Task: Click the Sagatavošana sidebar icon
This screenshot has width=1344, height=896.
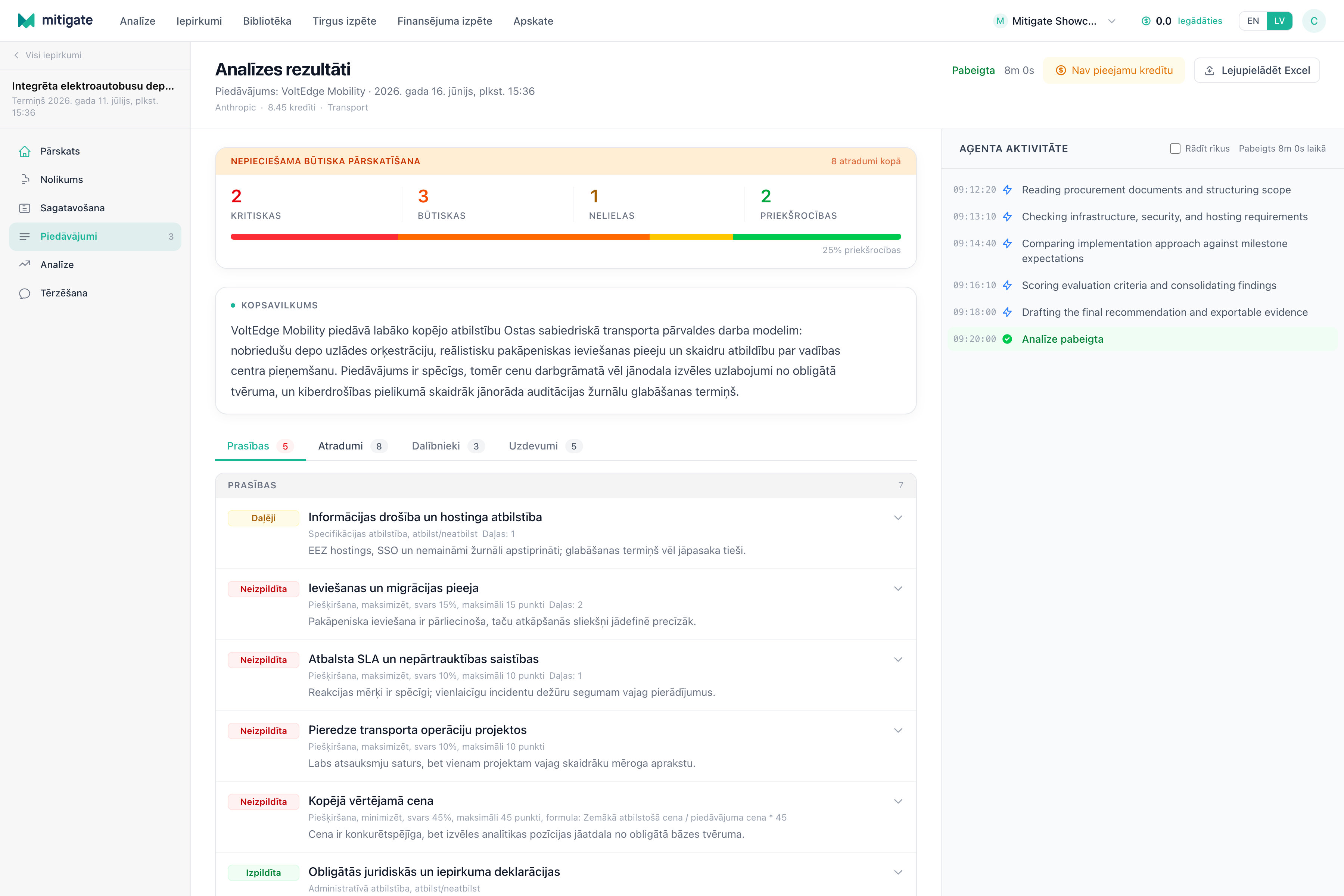Action: pyautogui.click(x=25, y=208)
